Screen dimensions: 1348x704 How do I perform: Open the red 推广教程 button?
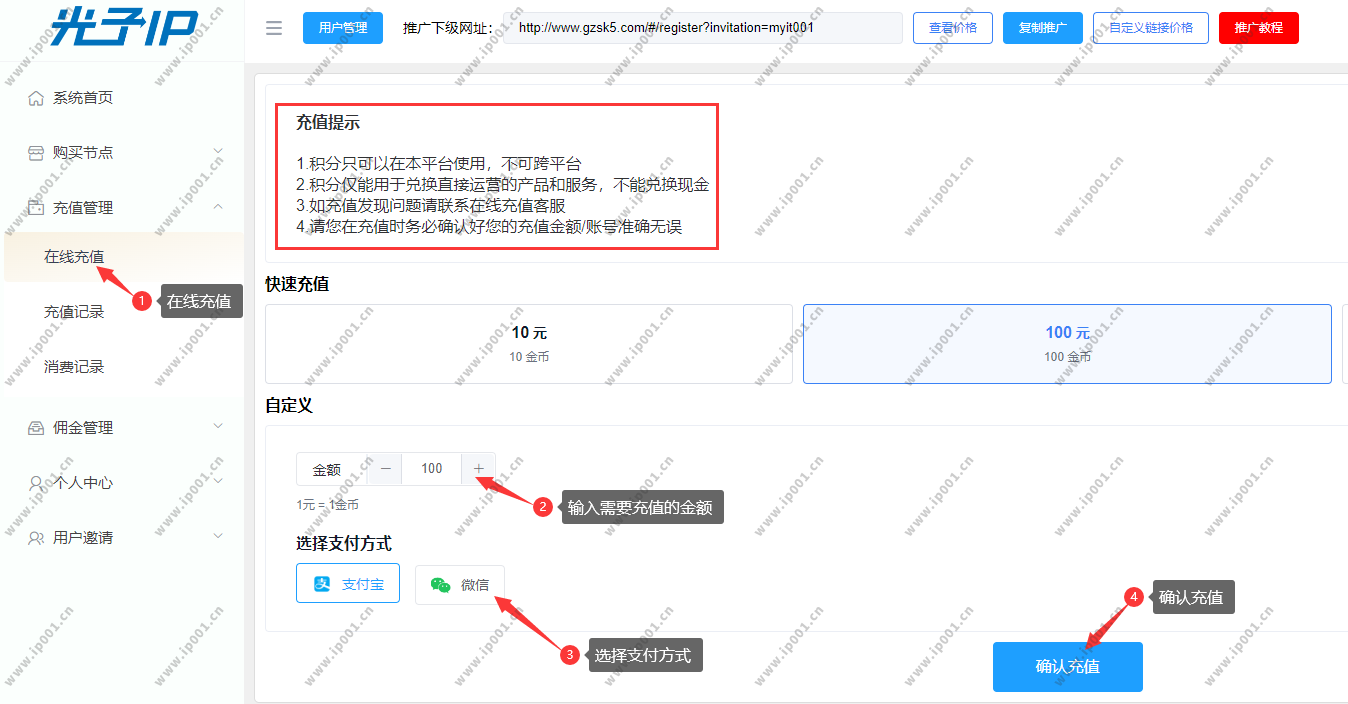1258,28
